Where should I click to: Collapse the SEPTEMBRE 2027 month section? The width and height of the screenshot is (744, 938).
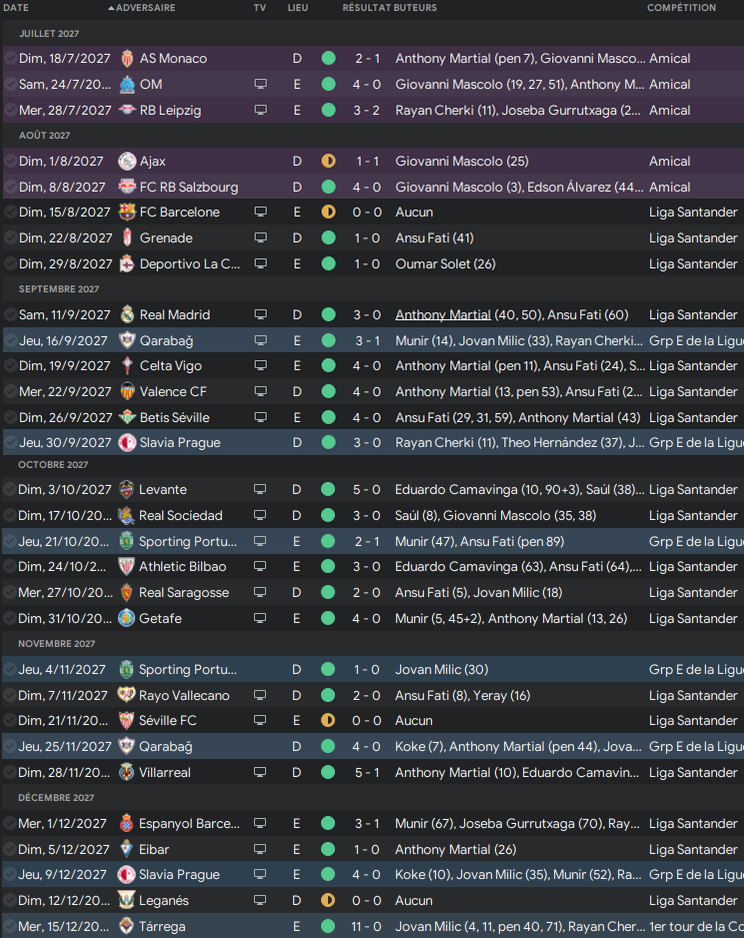59,289
